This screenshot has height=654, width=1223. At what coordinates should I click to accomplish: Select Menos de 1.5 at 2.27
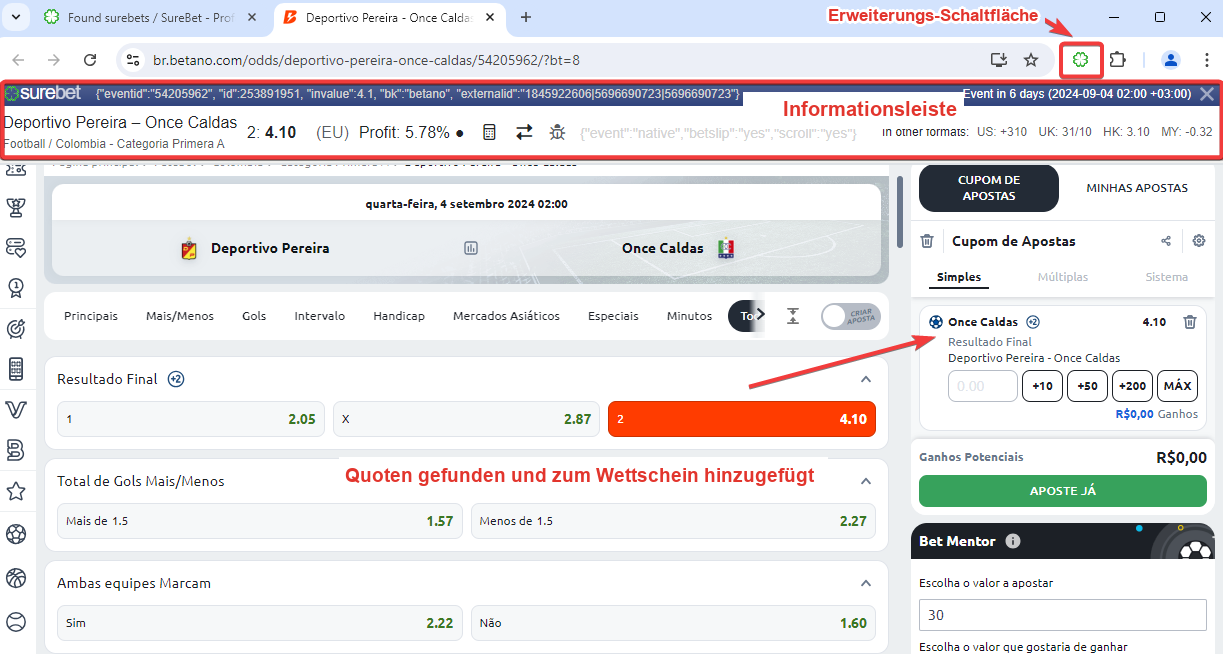(x=673, y=521)
